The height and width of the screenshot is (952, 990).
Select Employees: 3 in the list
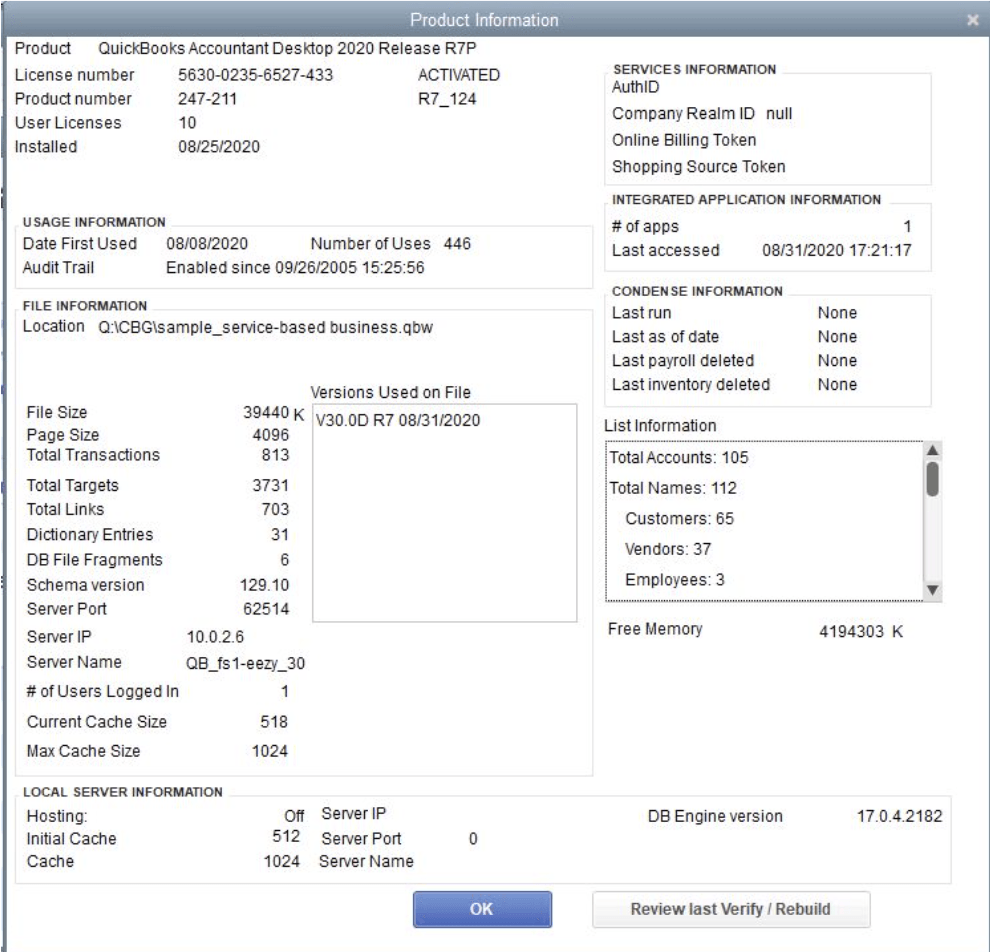674,580
